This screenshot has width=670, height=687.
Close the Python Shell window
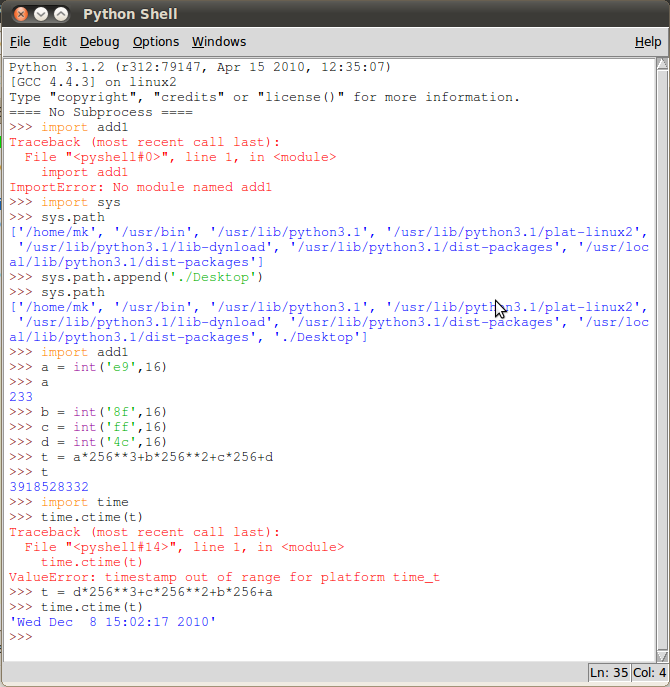tap(19, 15)
